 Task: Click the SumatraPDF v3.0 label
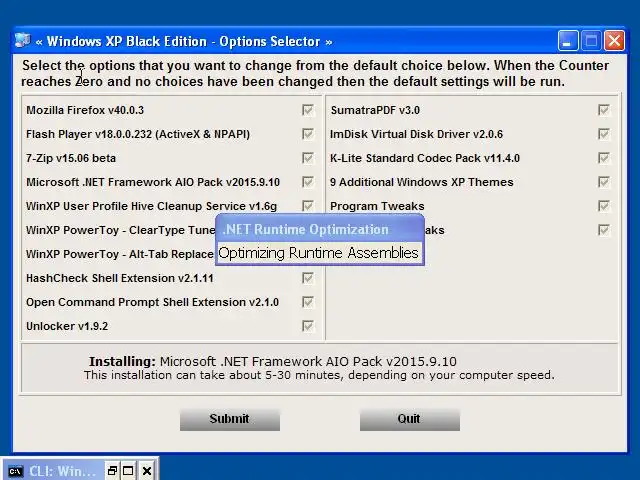pos(375,110)
